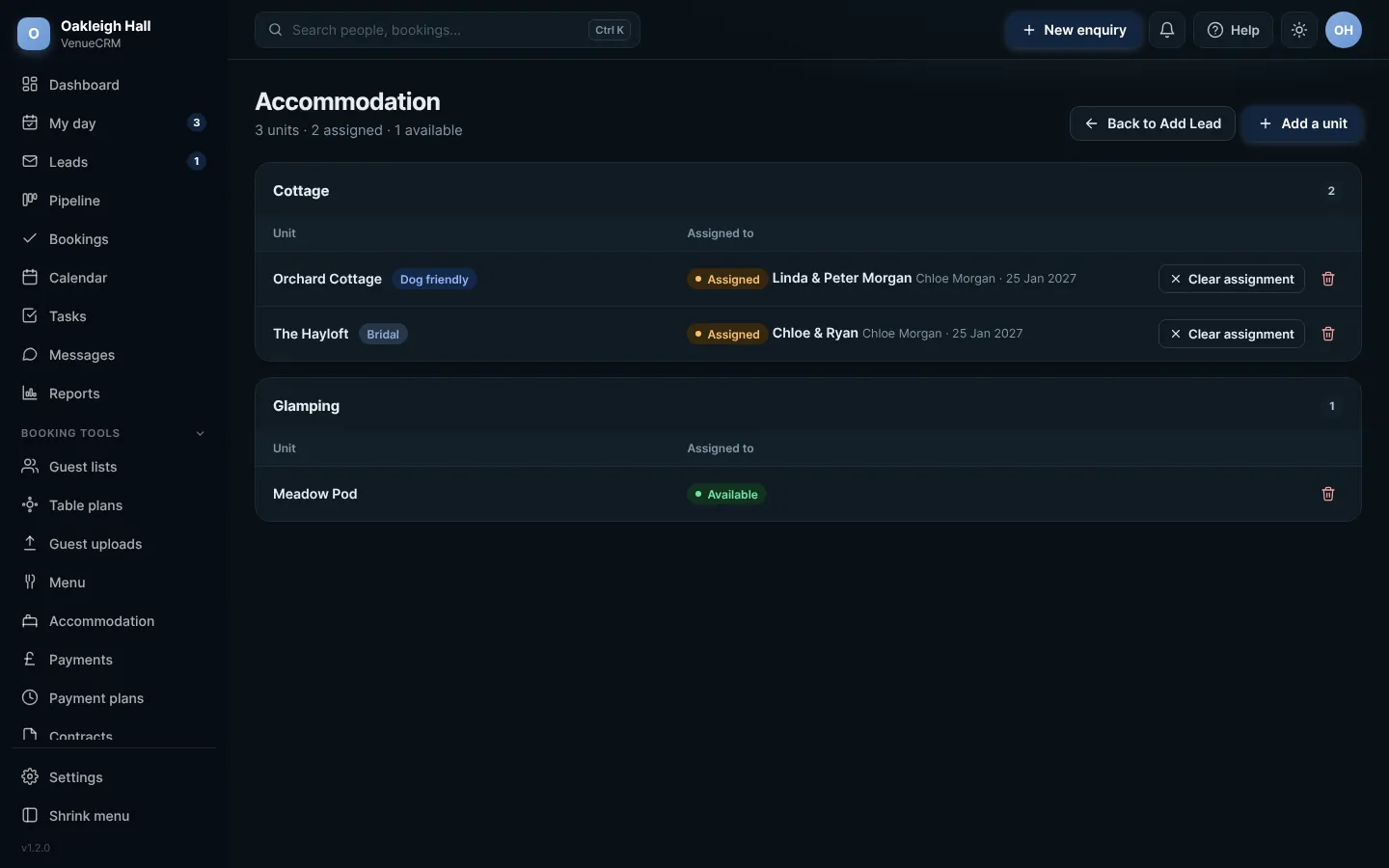
Task: Toggle the light/dark theme
Action: click(1299, 30)
